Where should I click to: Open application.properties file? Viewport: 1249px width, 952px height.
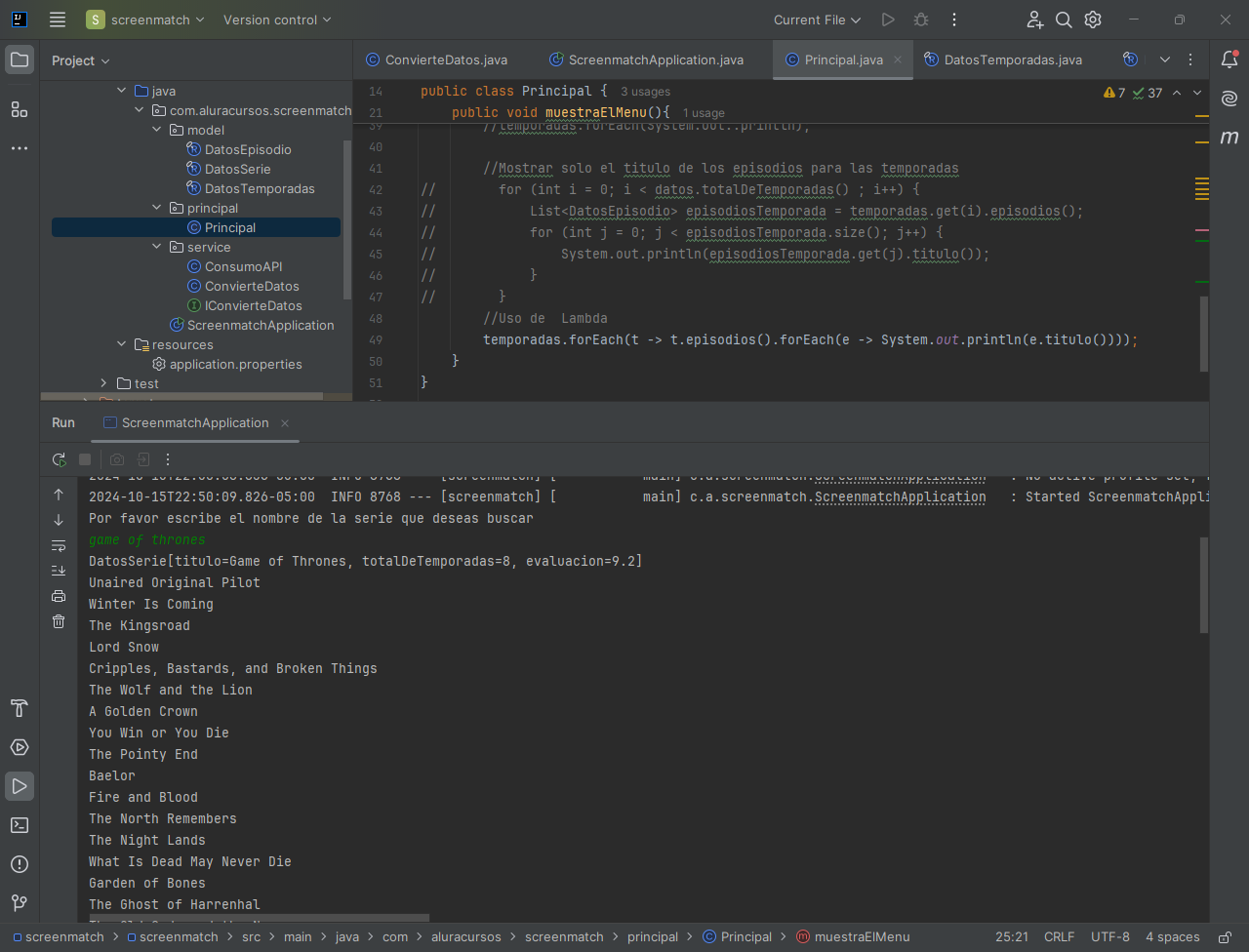235,364
